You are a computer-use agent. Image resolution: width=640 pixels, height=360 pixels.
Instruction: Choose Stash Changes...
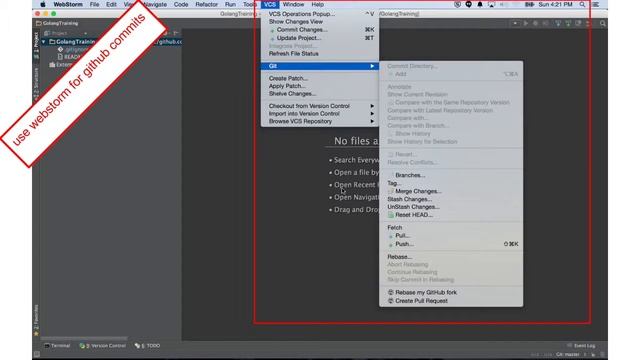pos(451,199)
